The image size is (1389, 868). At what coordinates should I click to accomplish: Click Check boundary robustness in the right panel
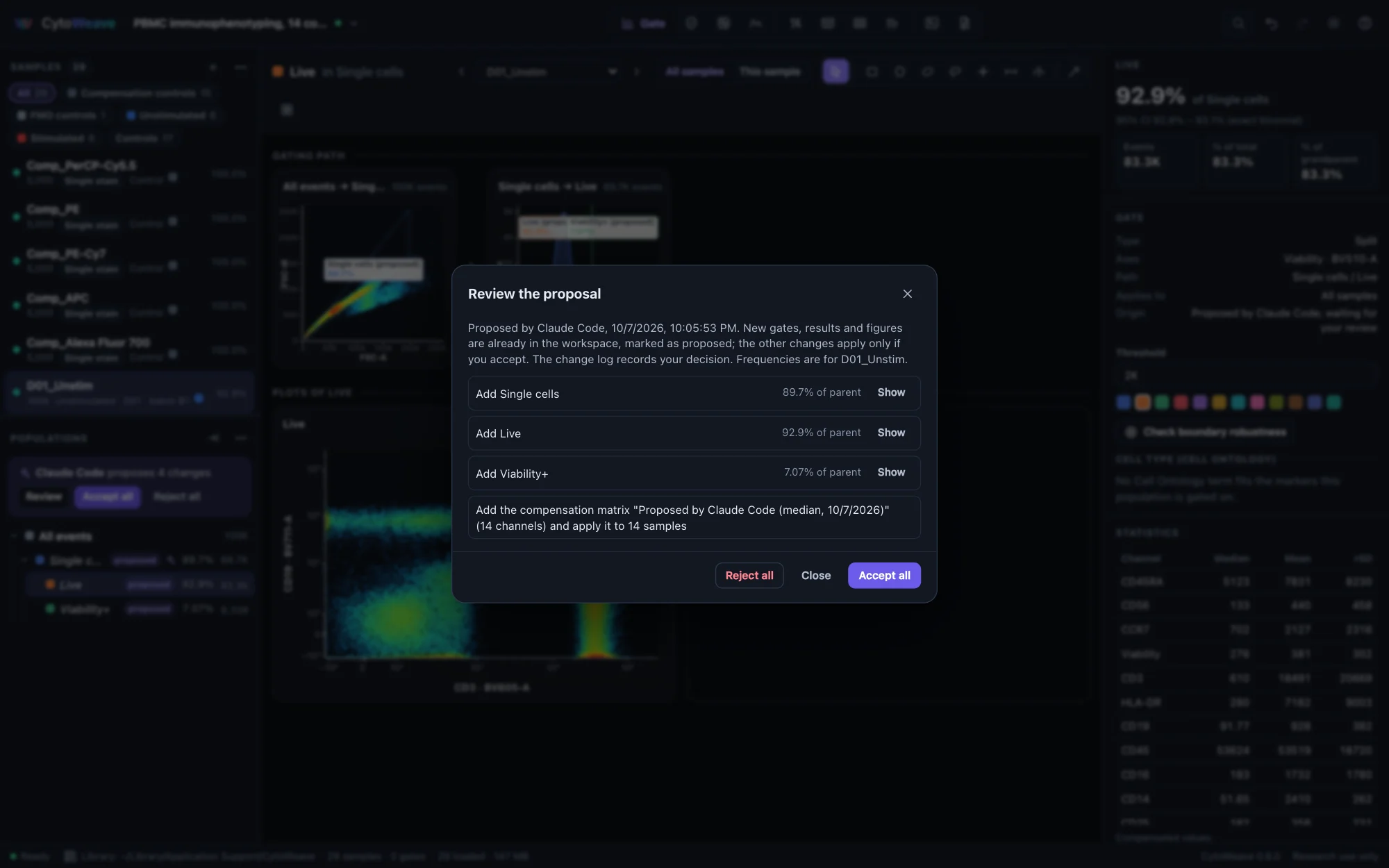click(x=1206, y=432)
